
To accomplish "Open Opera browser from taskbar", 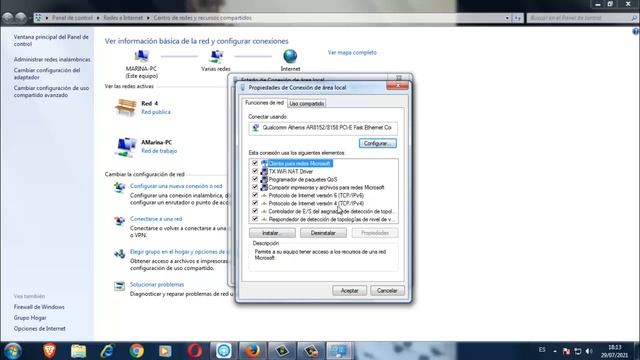I will point(195,351).
